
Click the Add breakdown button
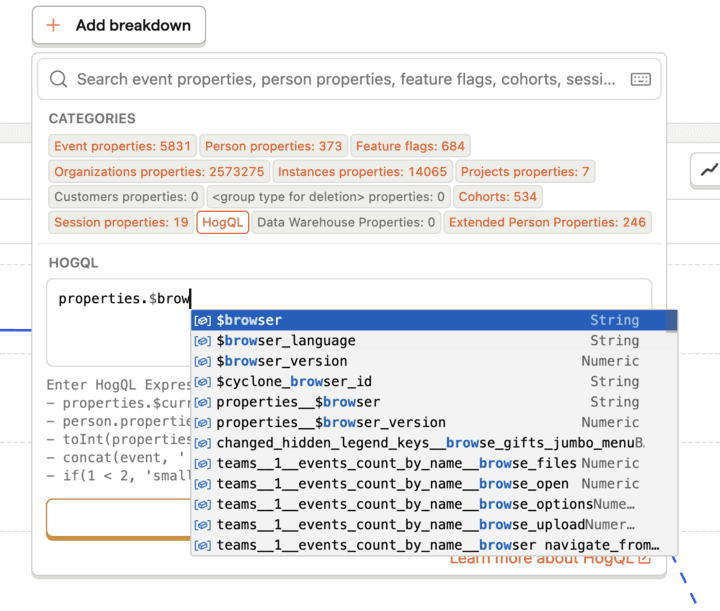pos(119,26)
